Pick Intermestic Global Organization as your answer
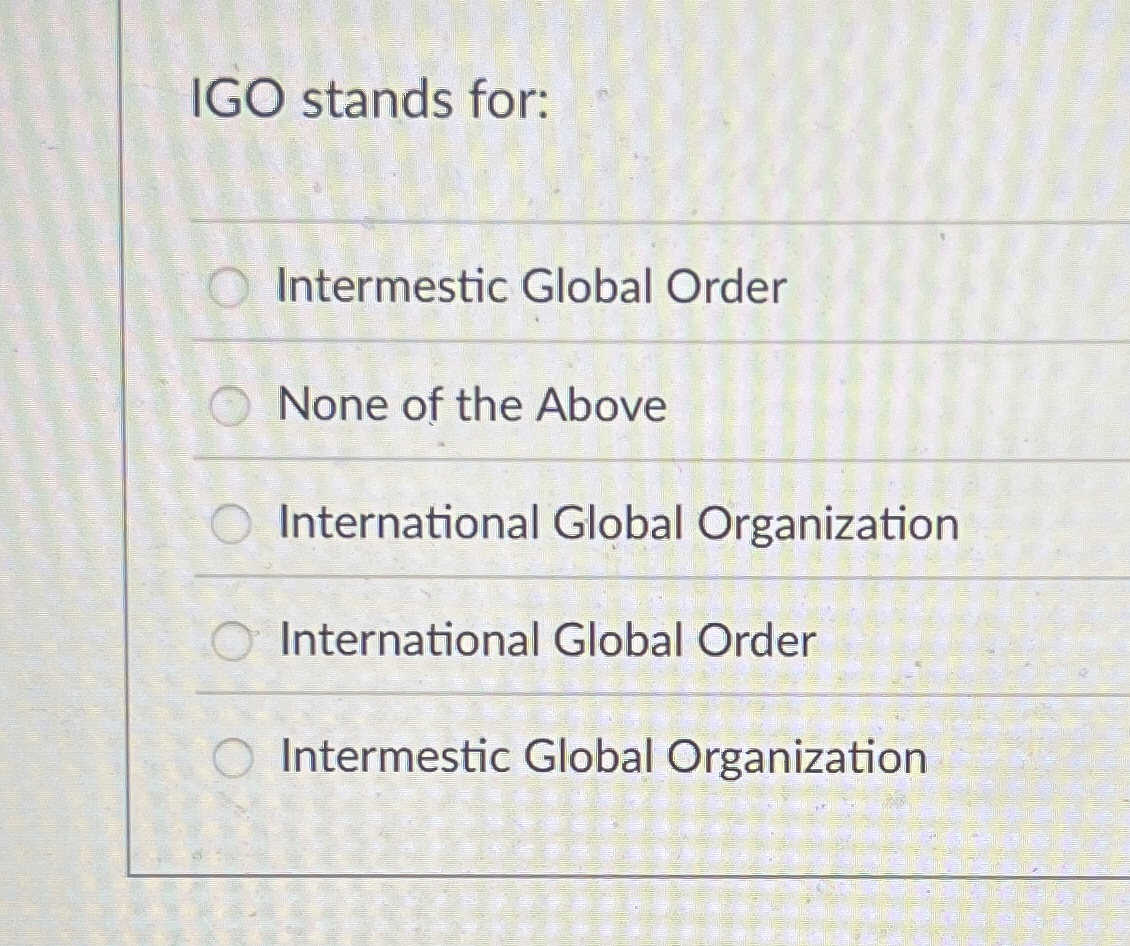The image size is (1130, 946). coord(236,757)
